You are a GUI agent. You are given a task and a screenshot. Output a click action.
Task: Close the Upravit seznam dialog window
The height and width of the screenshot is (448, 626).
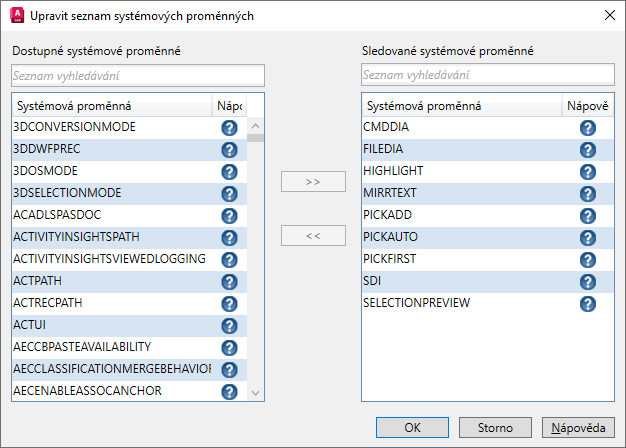tap(608, 15)
